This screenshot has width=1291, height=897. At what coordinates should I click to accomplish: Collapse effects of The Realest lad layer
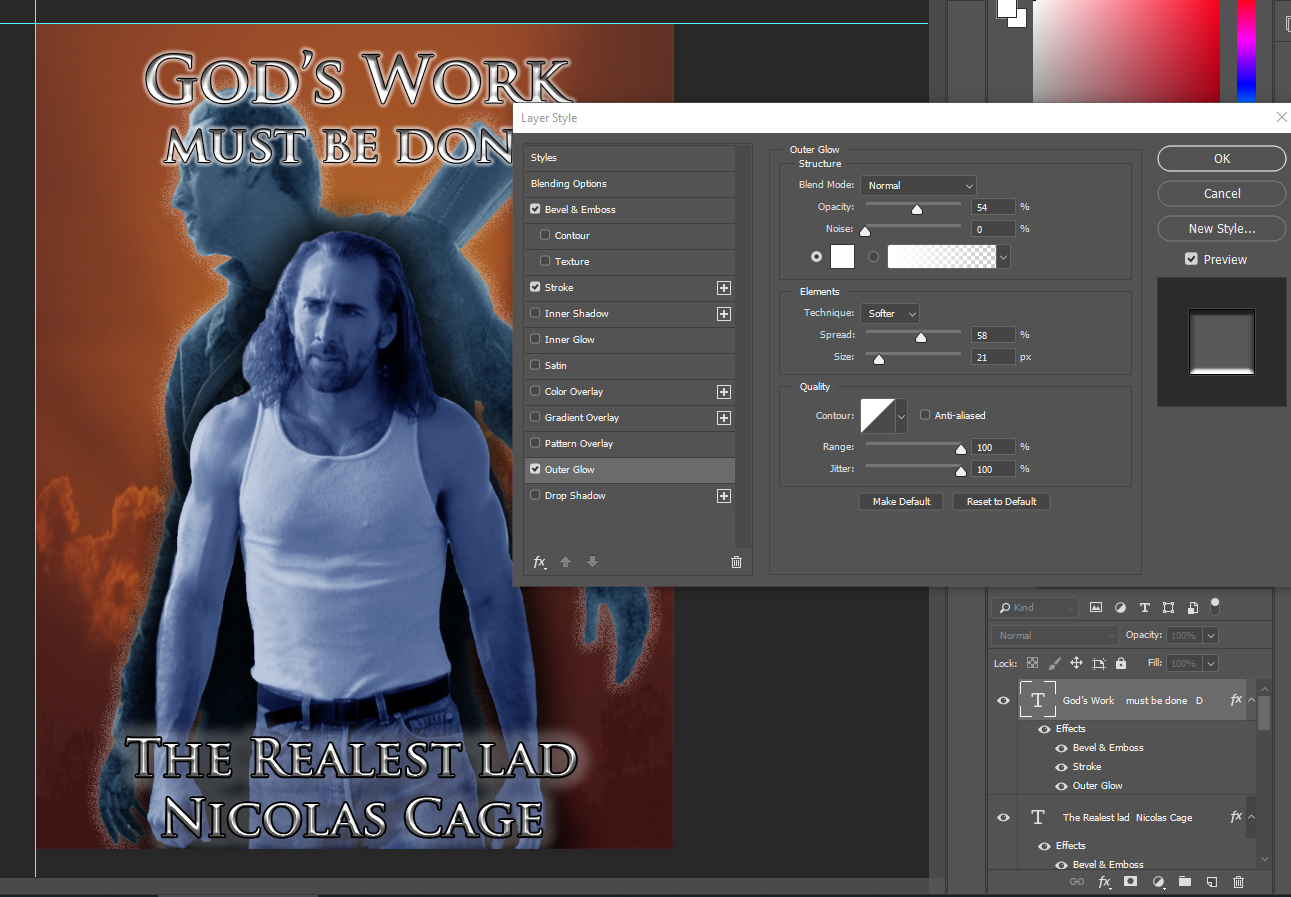tap(1251, 817)
